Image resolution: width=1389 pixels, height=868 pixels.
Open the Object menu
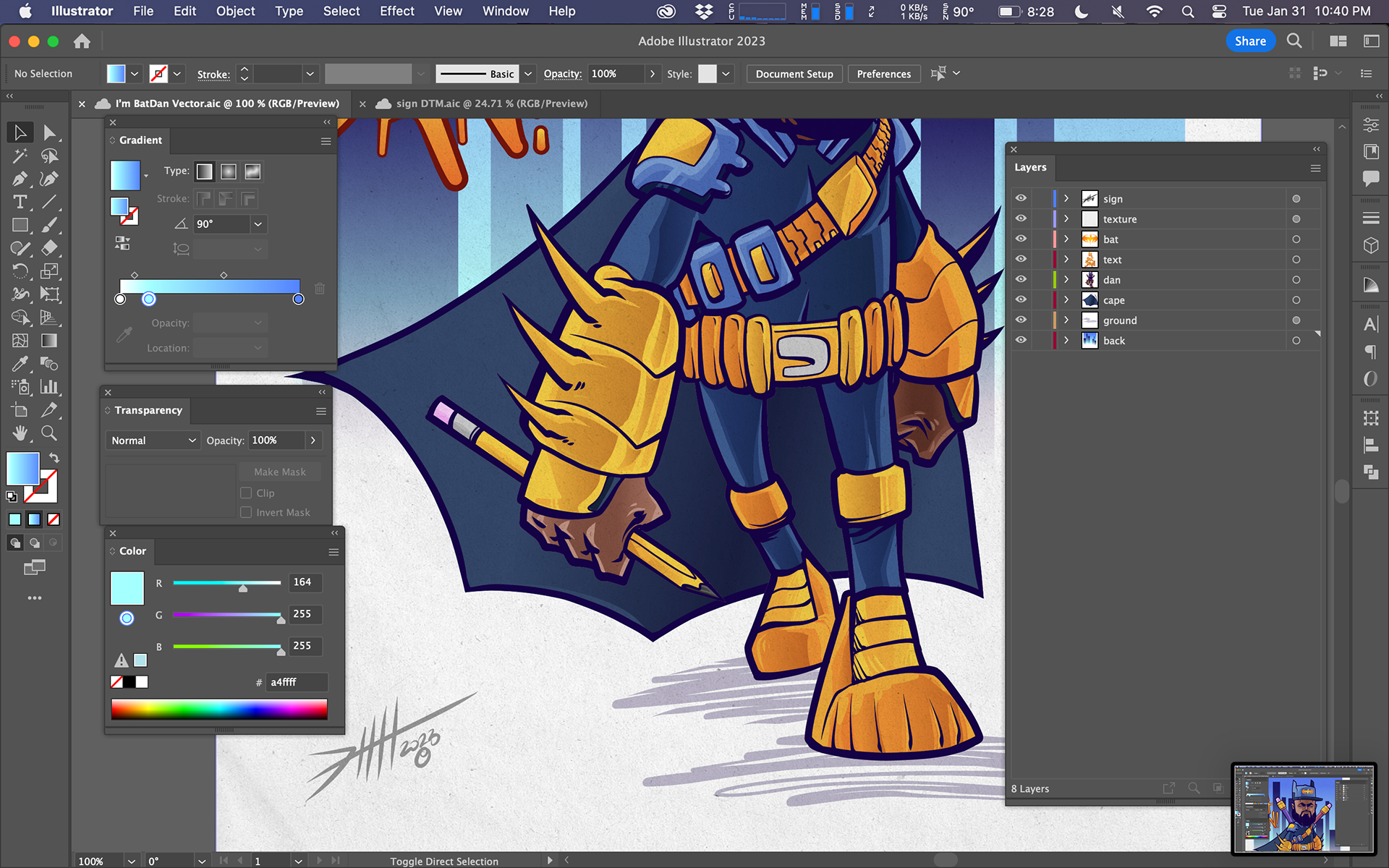[x=235, y=11]
